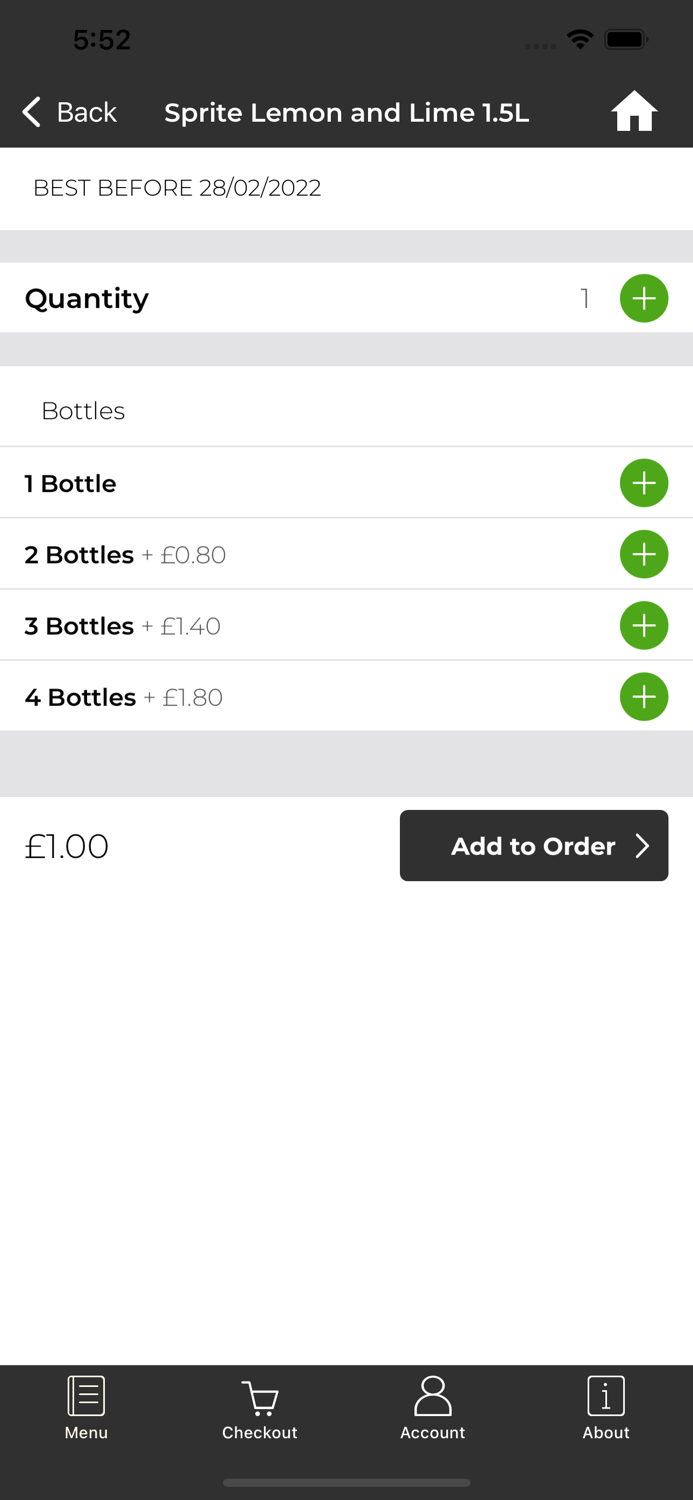Switch to the About tab
Viewport: 693px width, 1500px height.
606,1408
